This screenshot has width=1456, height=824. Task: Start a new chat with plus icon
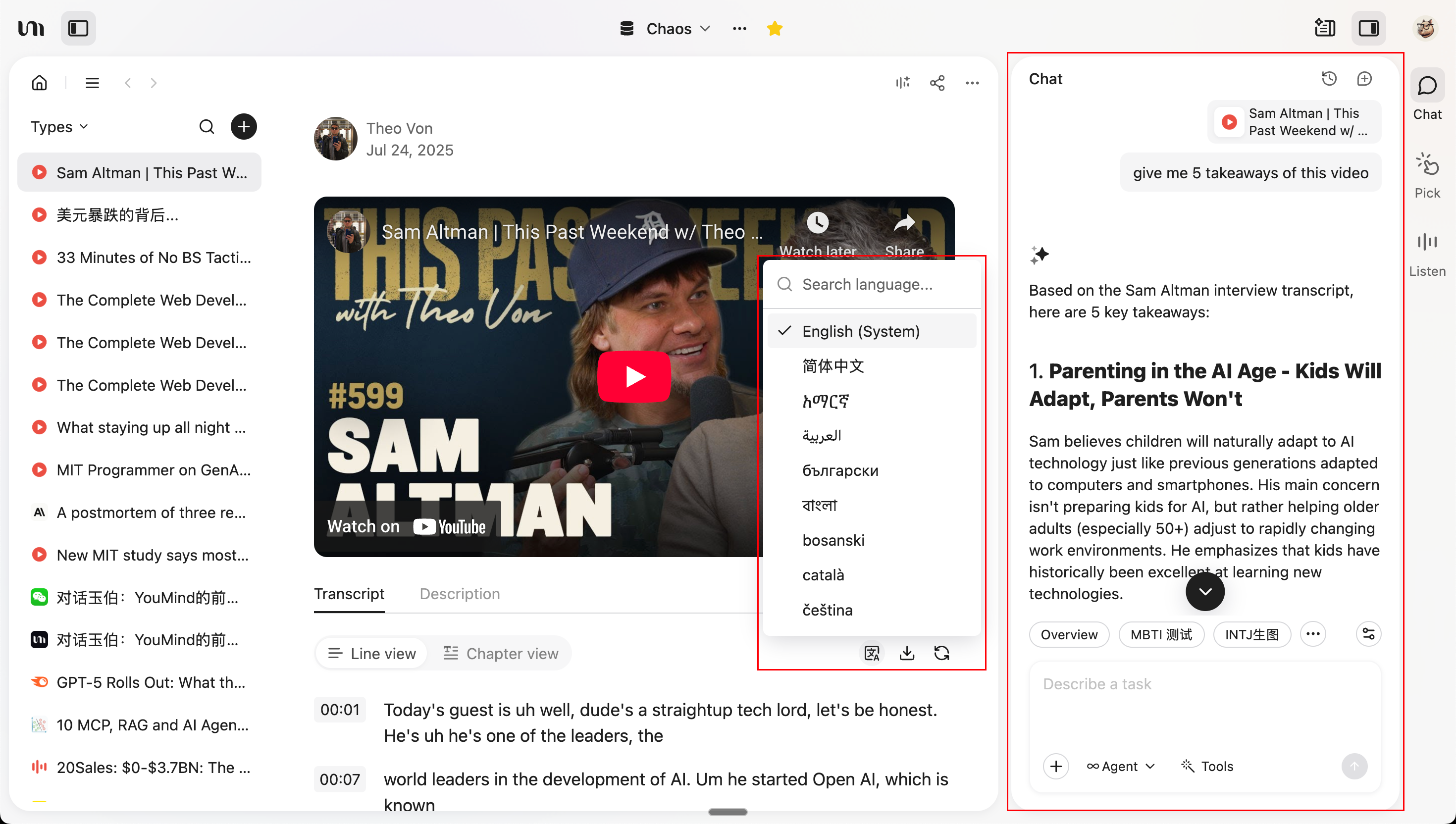pos(1364,79)
